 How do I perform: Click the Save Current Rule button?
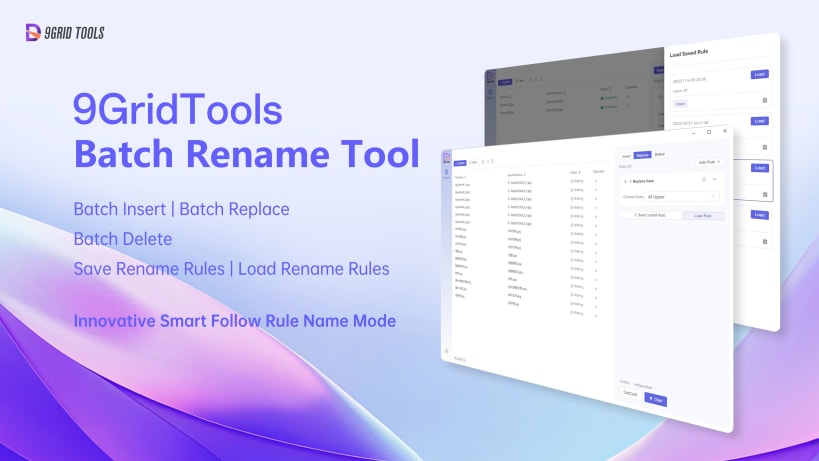pos(650,215)
